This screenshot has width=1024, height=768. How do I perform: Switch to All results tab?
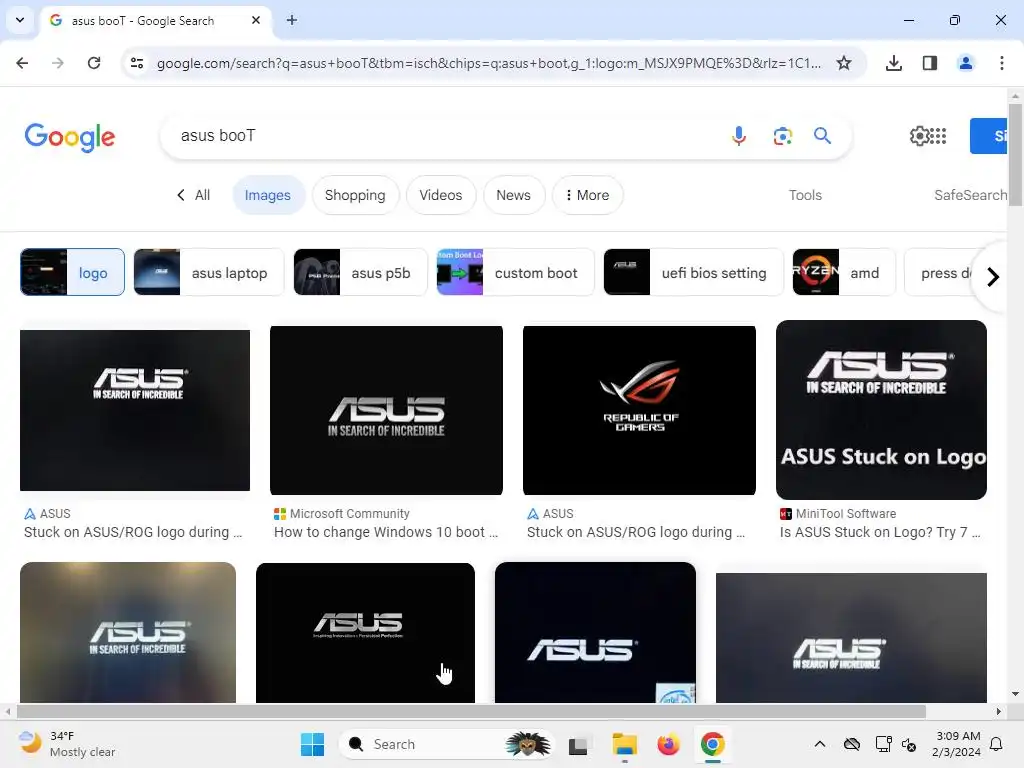tap(193, 195)
